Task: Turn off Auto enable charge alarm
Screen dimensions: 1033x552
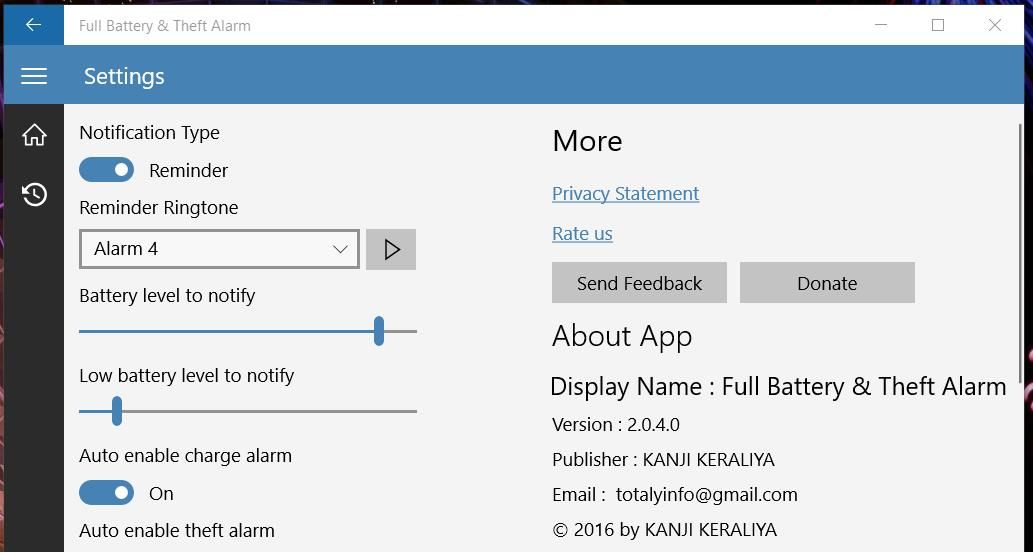Action: 106,493
